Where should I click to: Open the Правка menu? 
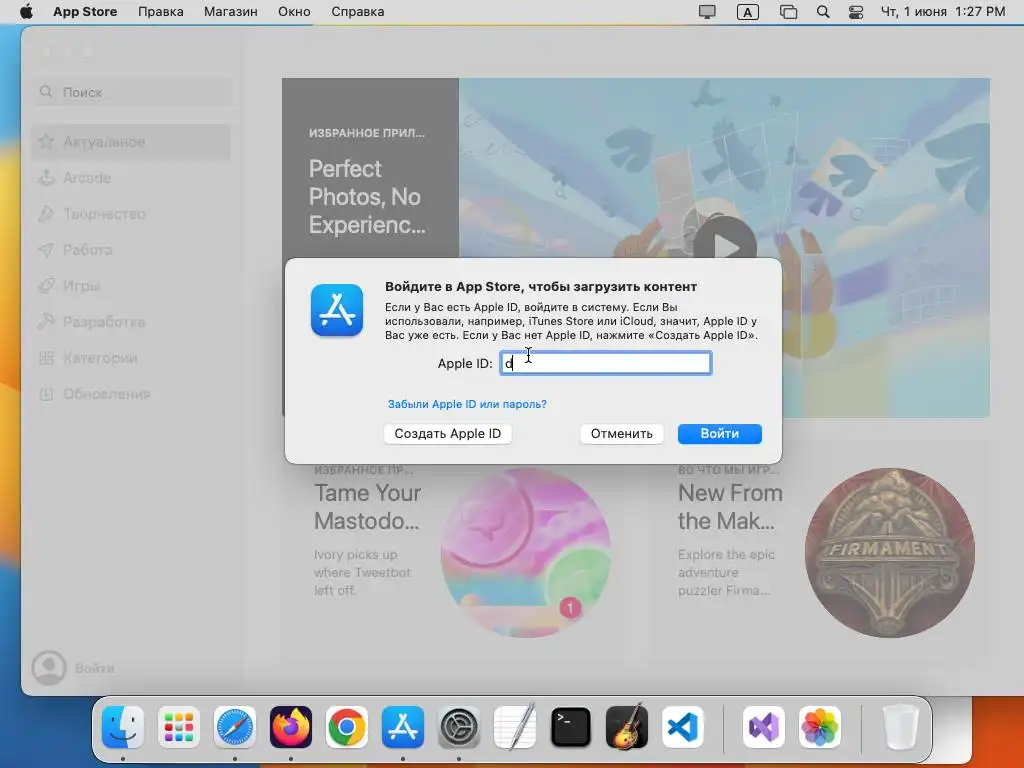tap(161, 12)
